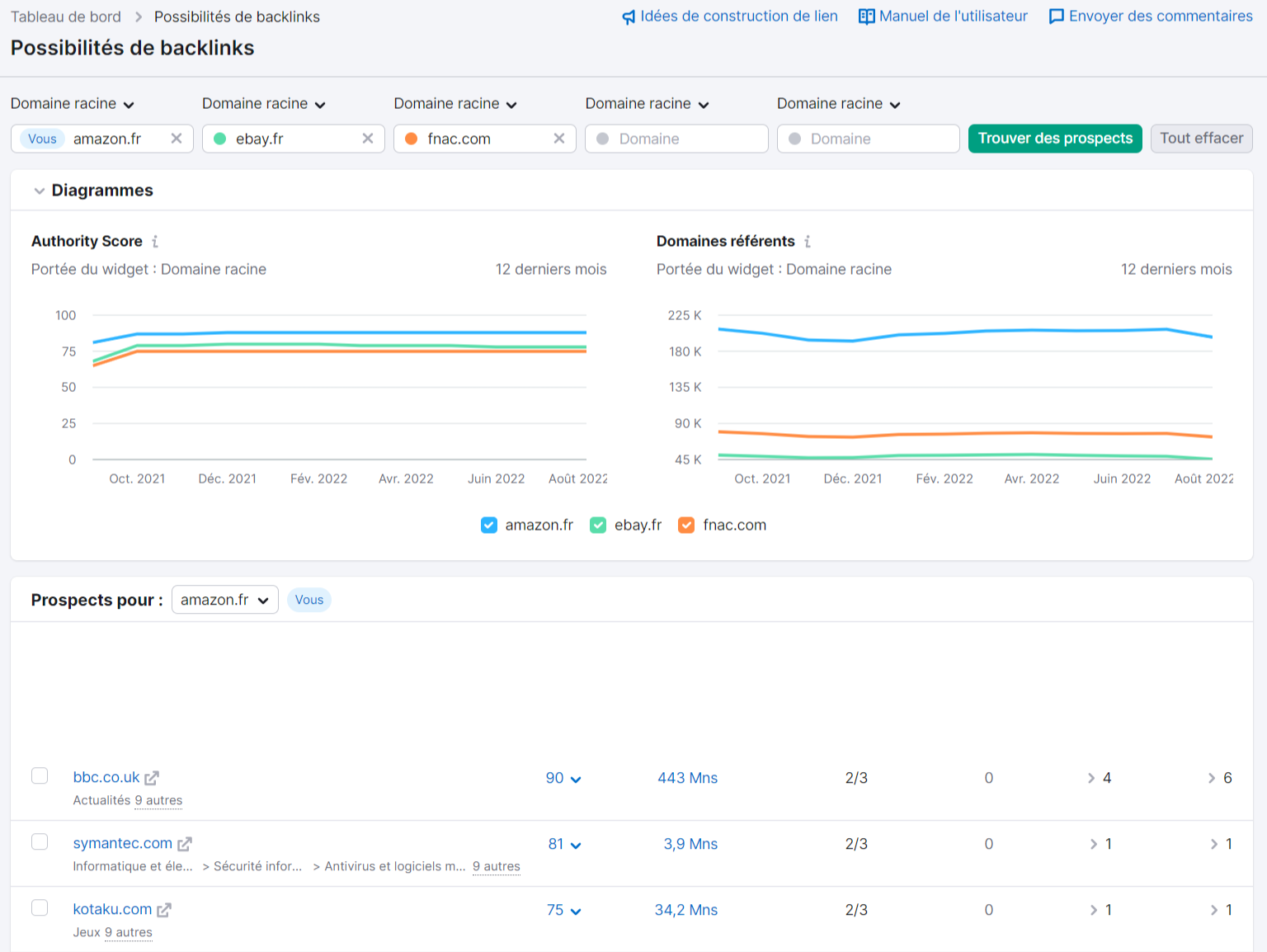Expand symantec.com authority score 81 dropdown

565,844
